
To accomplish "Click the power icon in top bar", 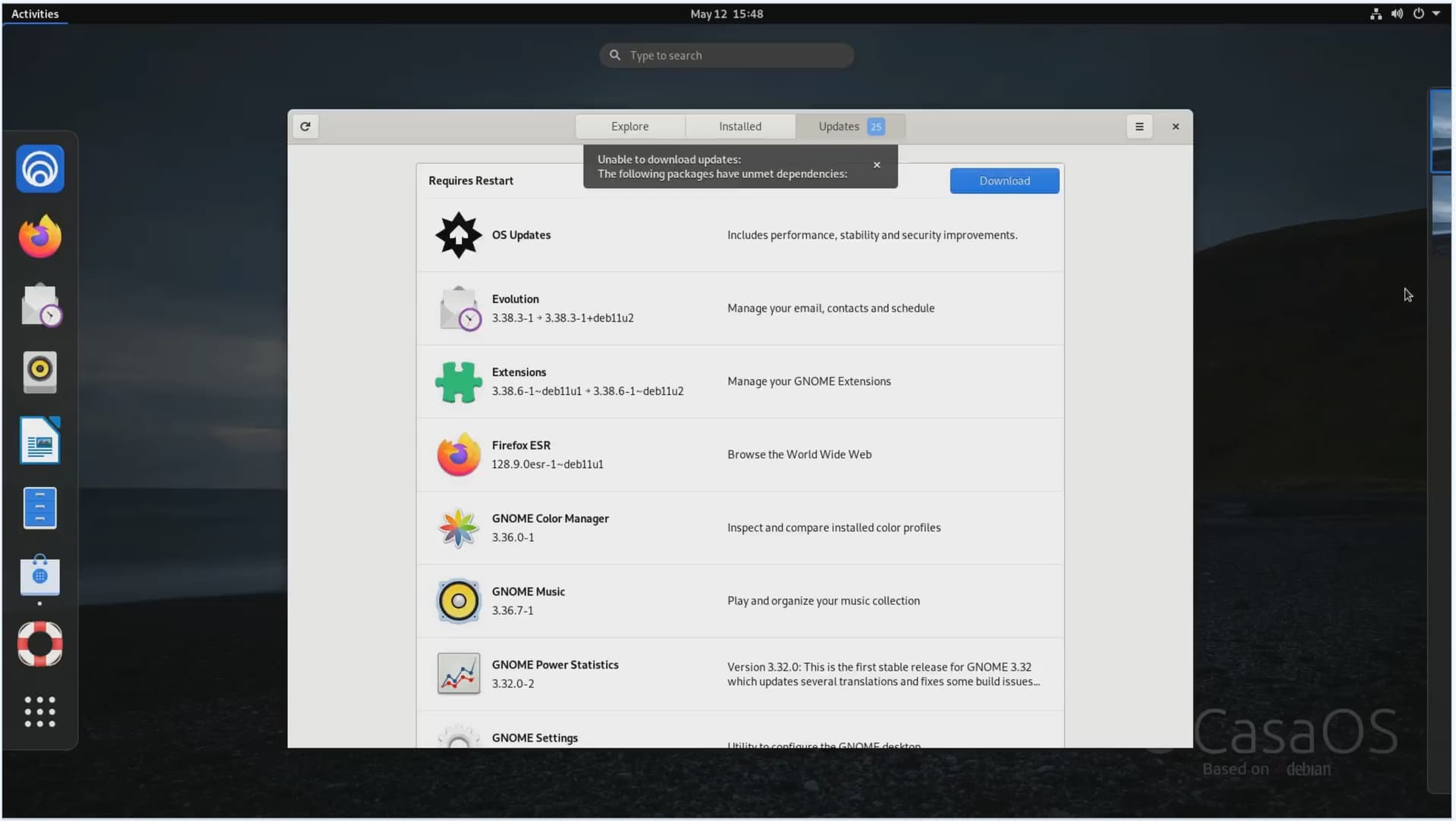I will pyautogui.click(x=1418, y=14).
